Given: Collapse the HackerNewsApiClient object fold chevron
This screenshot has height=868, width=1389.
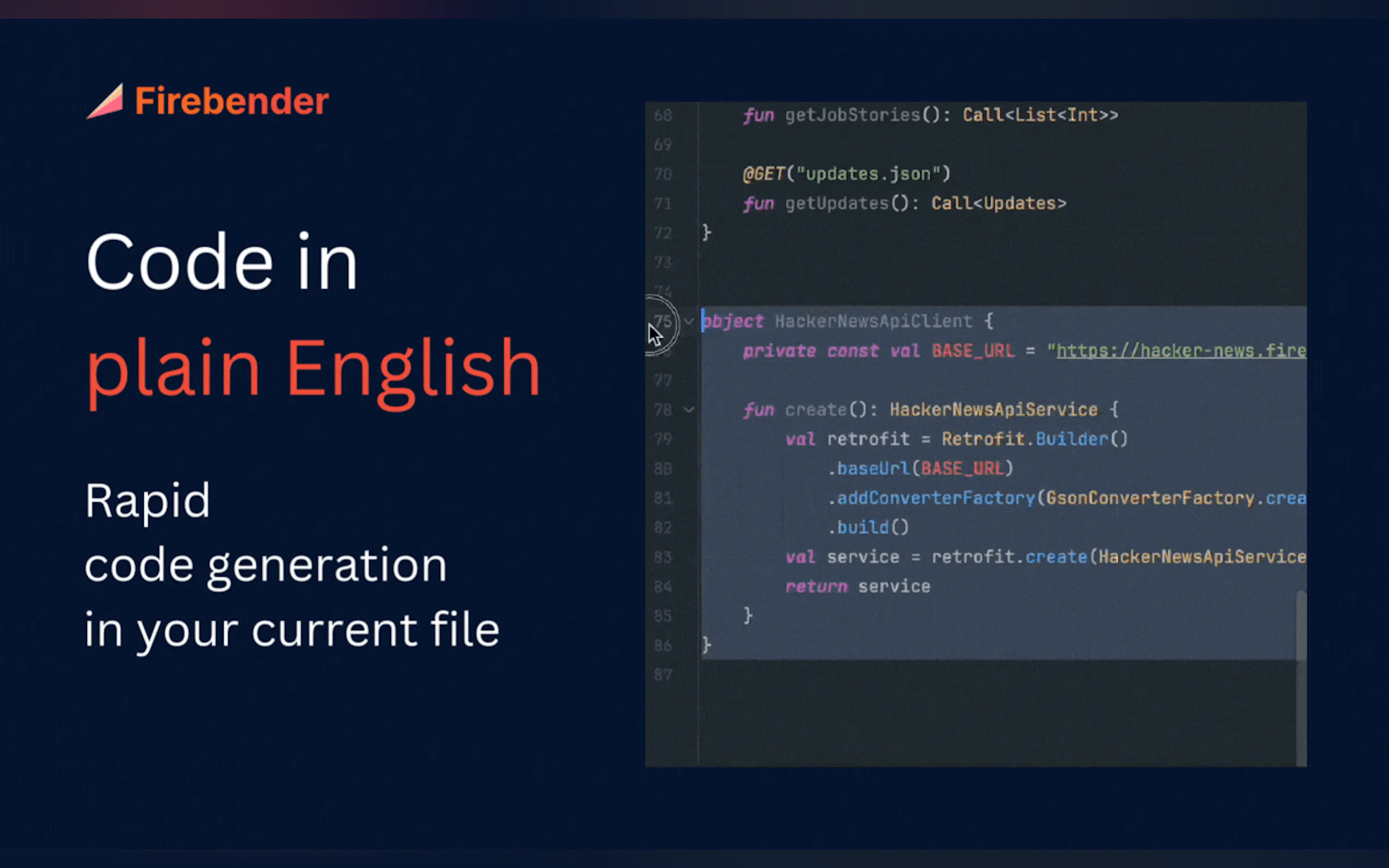Looking at the screenshot, I should pyautogui.click(x=688, y=321).
